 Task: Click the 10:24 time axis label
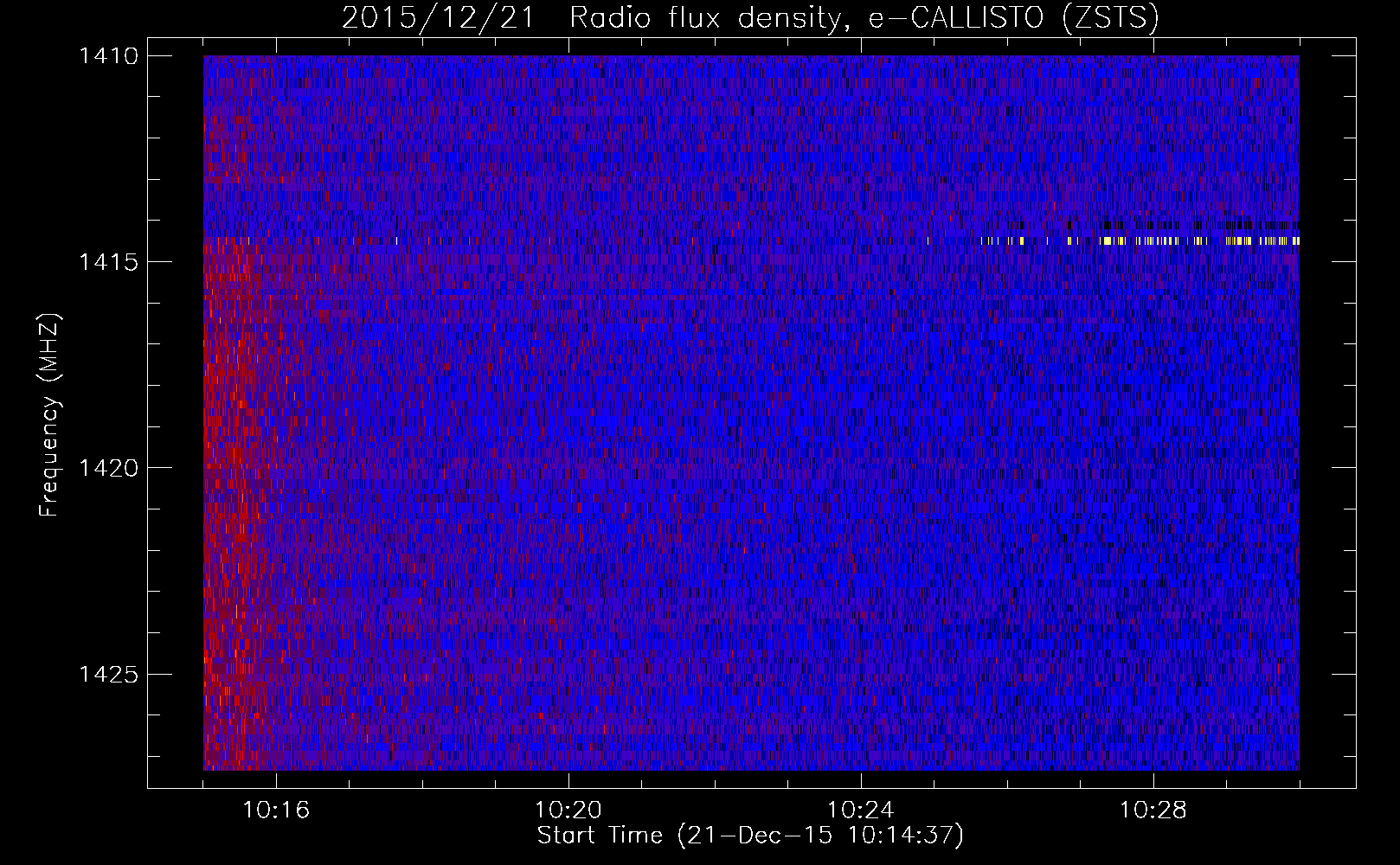(861, 811)
